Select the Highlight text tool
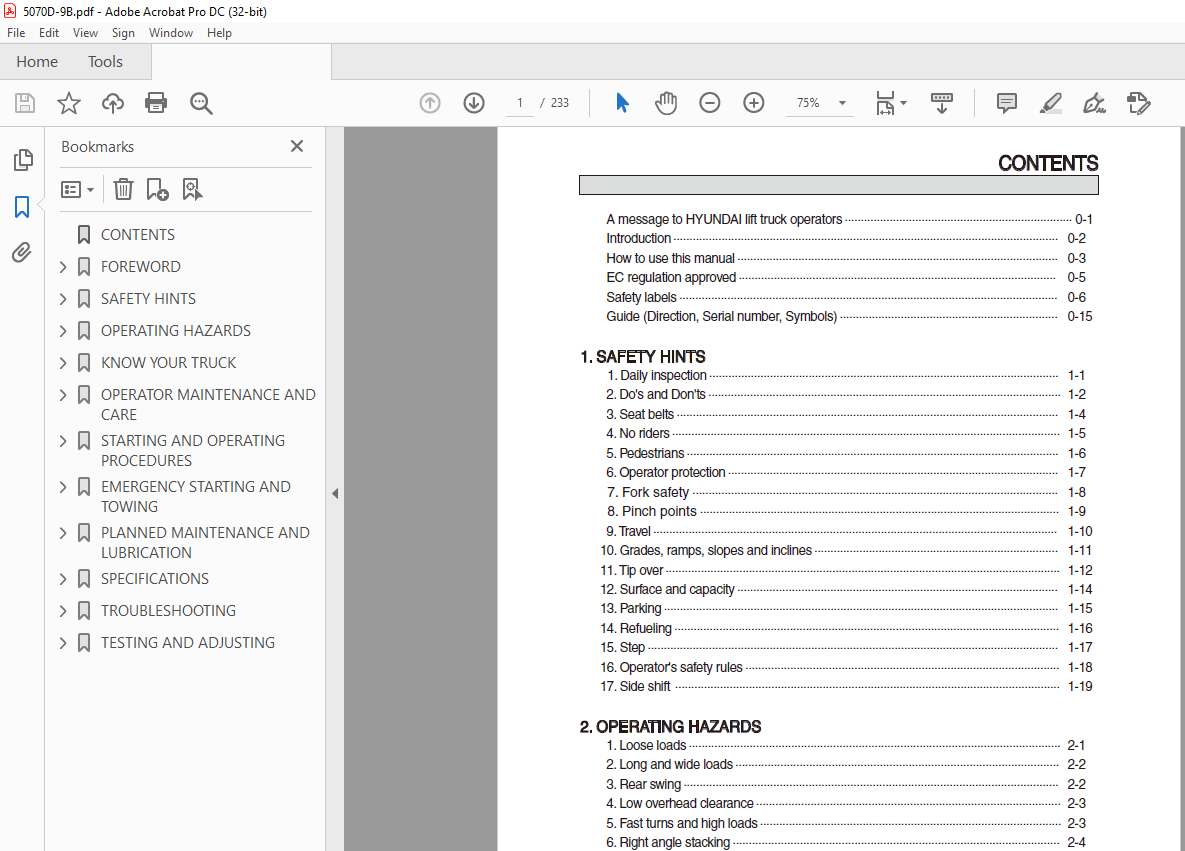This screenshot has height=851, width=1185. tap(1050, 103)
